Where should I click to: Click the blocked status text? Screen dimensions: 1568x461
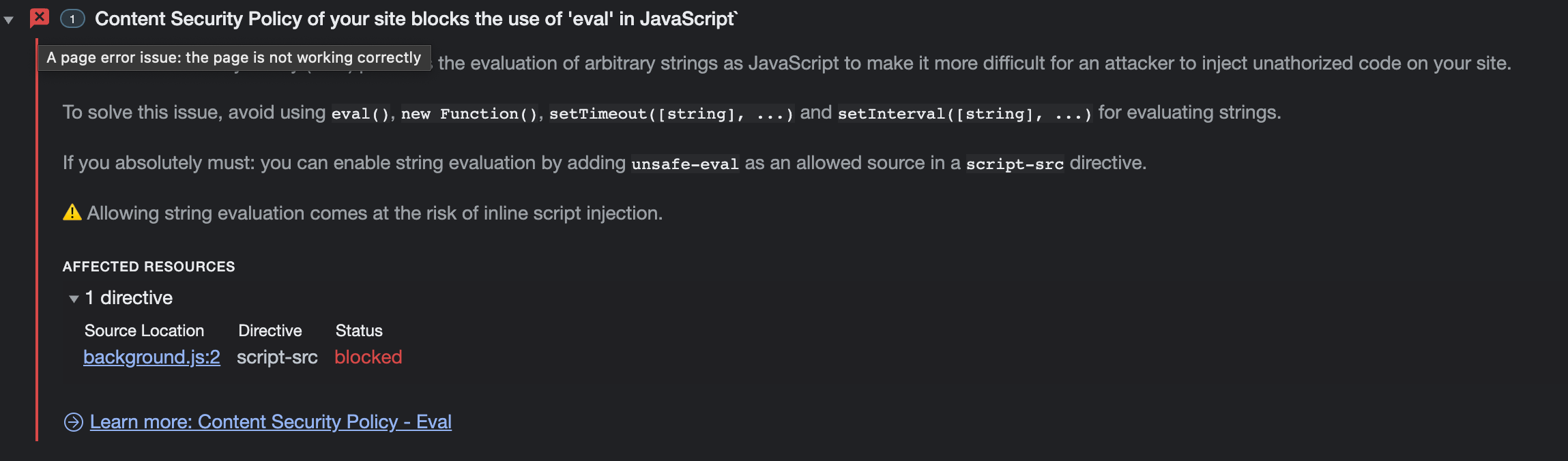click(368, 357)
